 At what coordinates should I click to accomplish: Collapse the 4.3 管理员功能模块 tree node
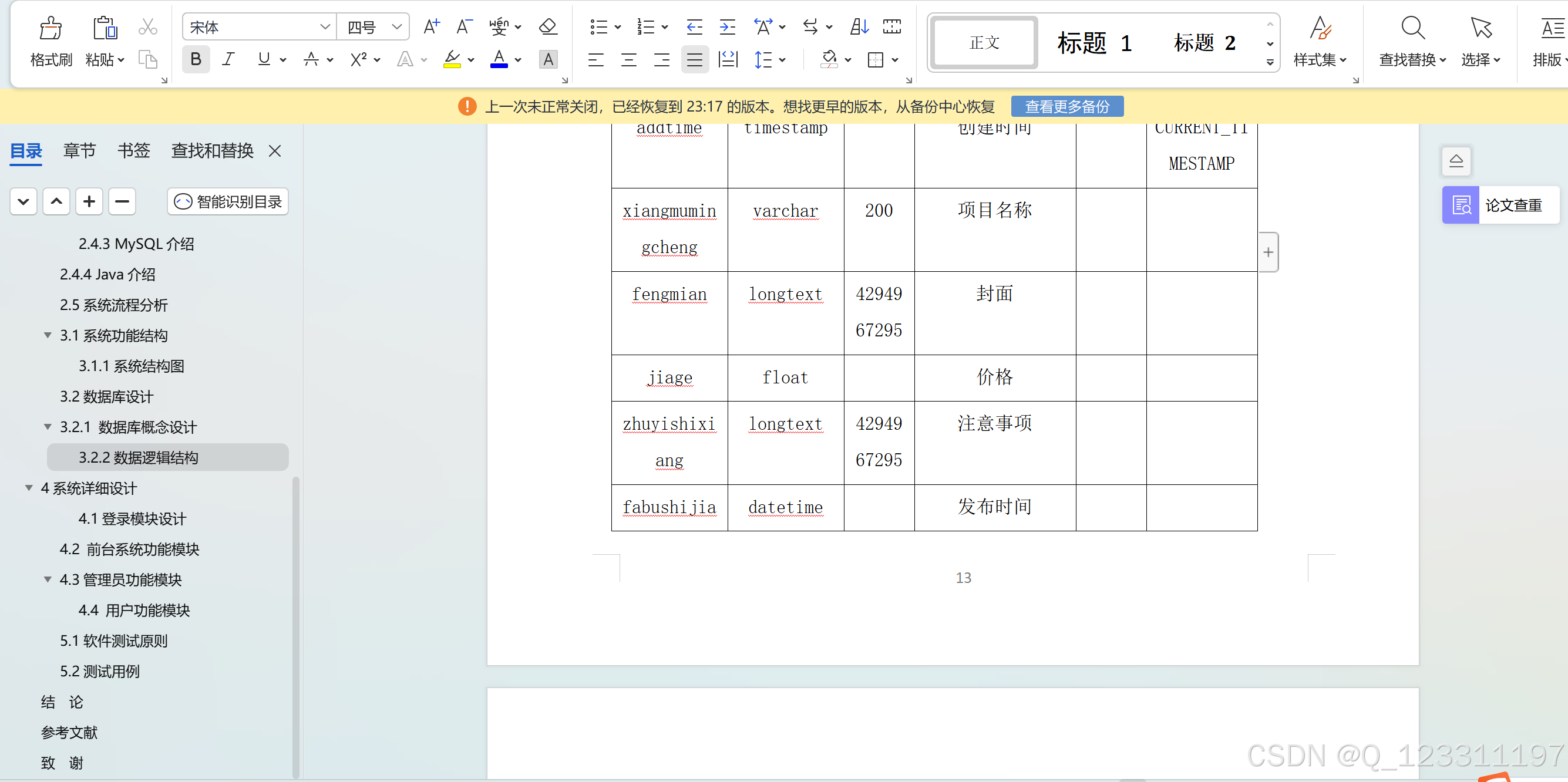click(x=48, y=579)
